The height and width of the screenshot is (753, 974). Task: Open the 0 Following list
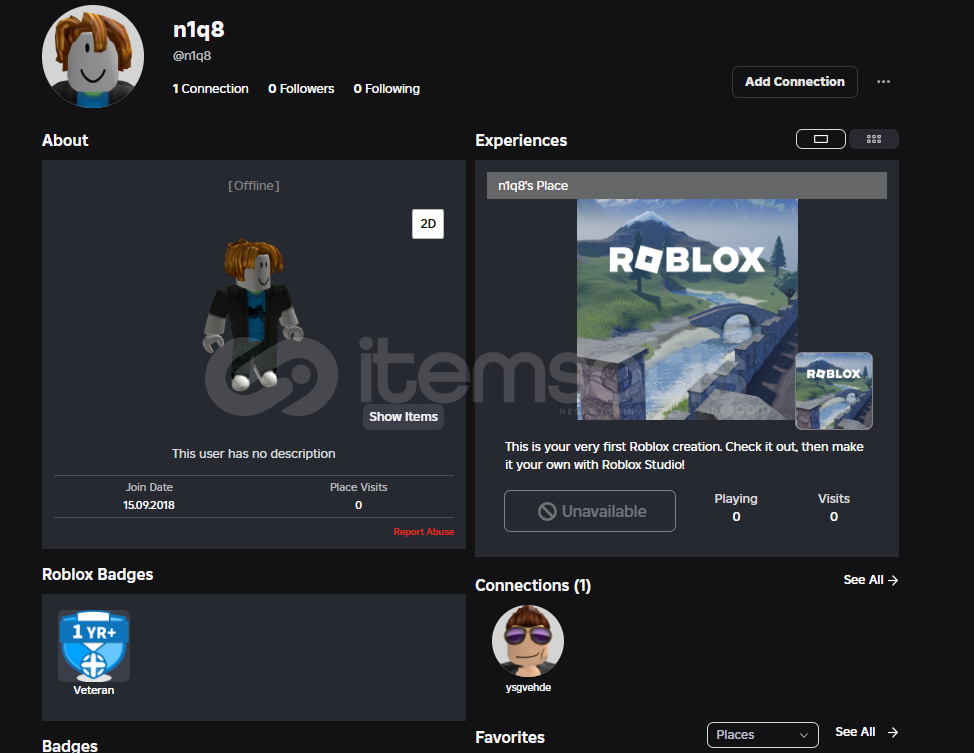click(x=386, y=89)
